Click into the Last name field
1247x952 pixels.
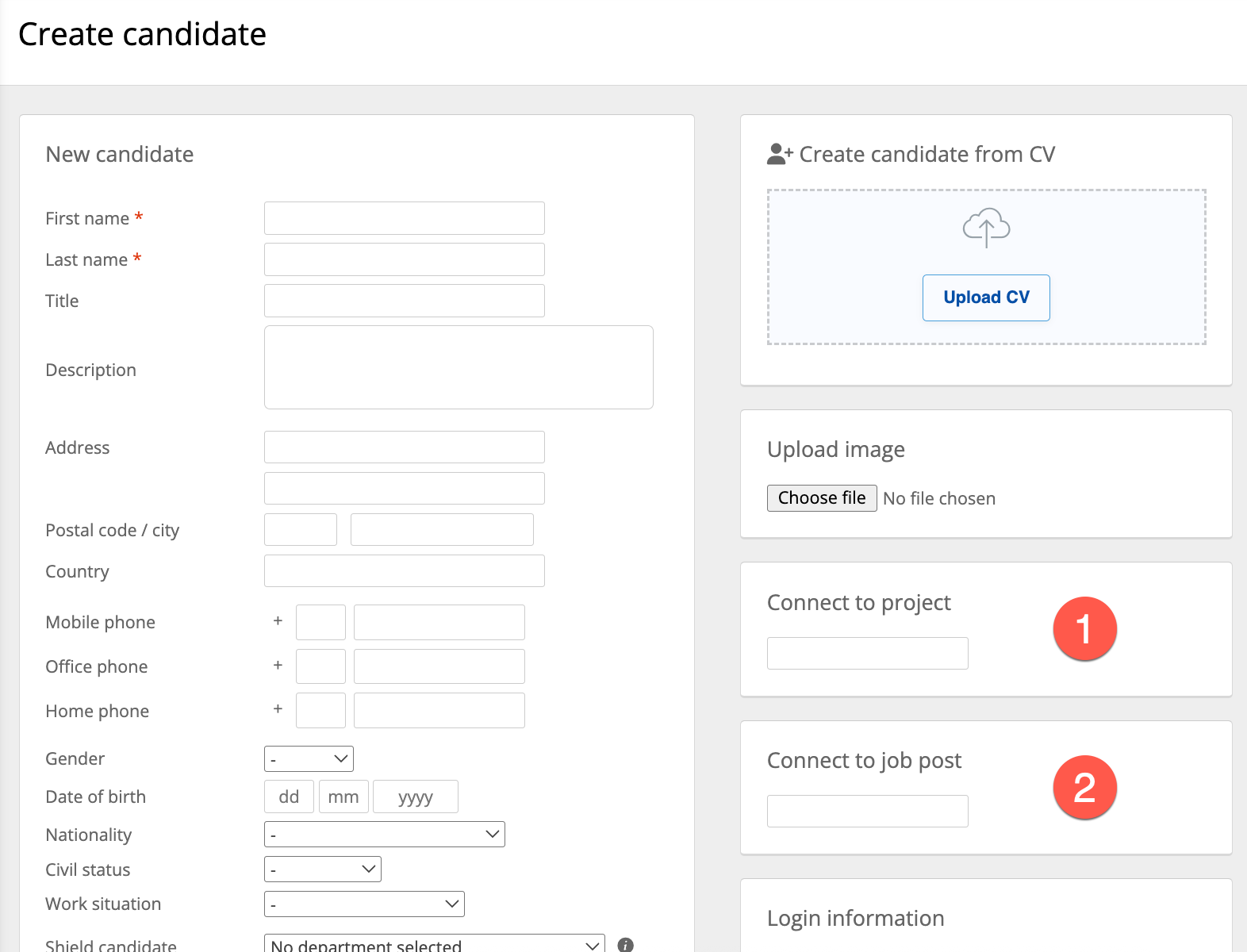[x=404, y=259]
